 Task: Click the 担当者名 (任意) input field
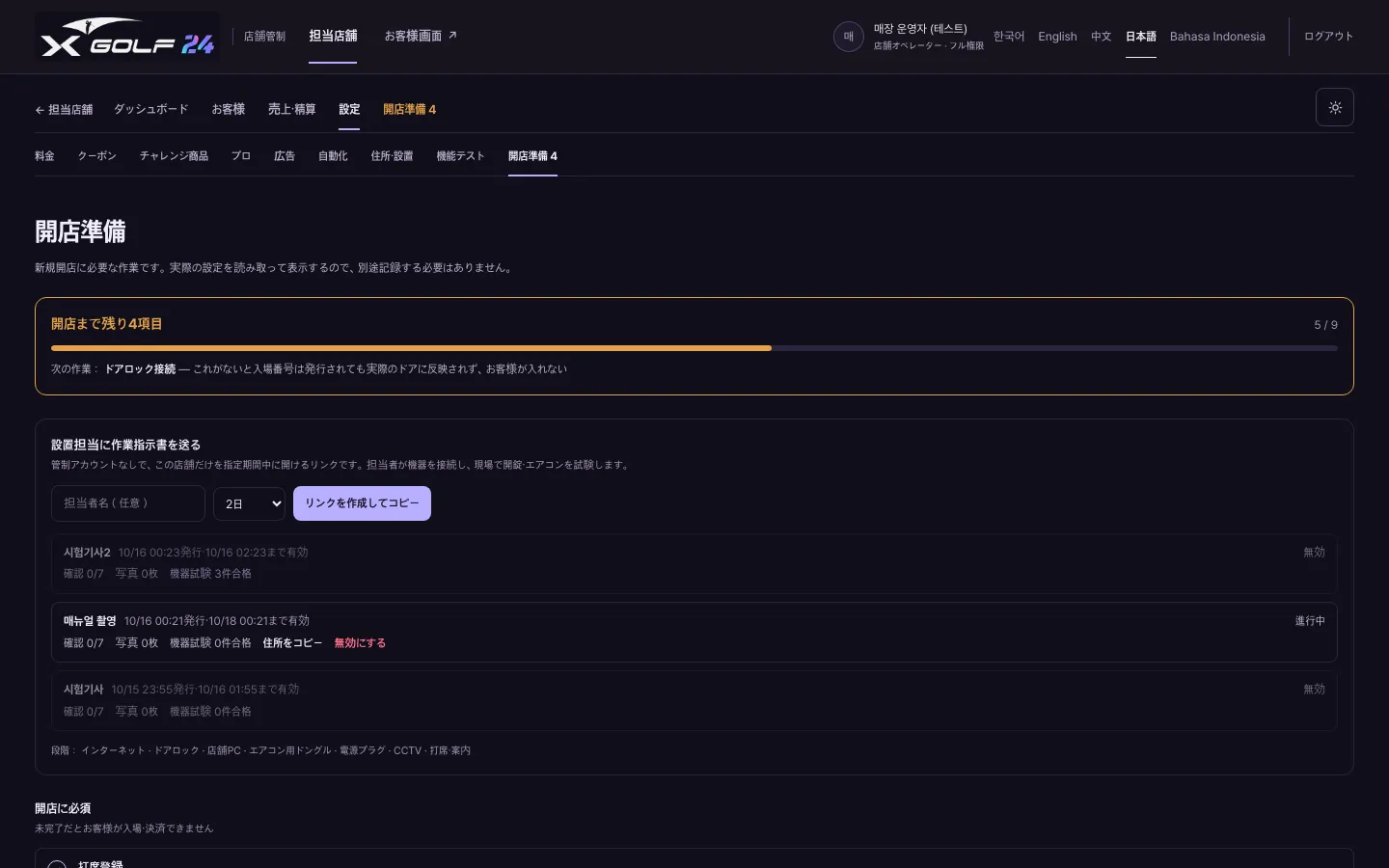pyautogui.click(x=128, y=503)
